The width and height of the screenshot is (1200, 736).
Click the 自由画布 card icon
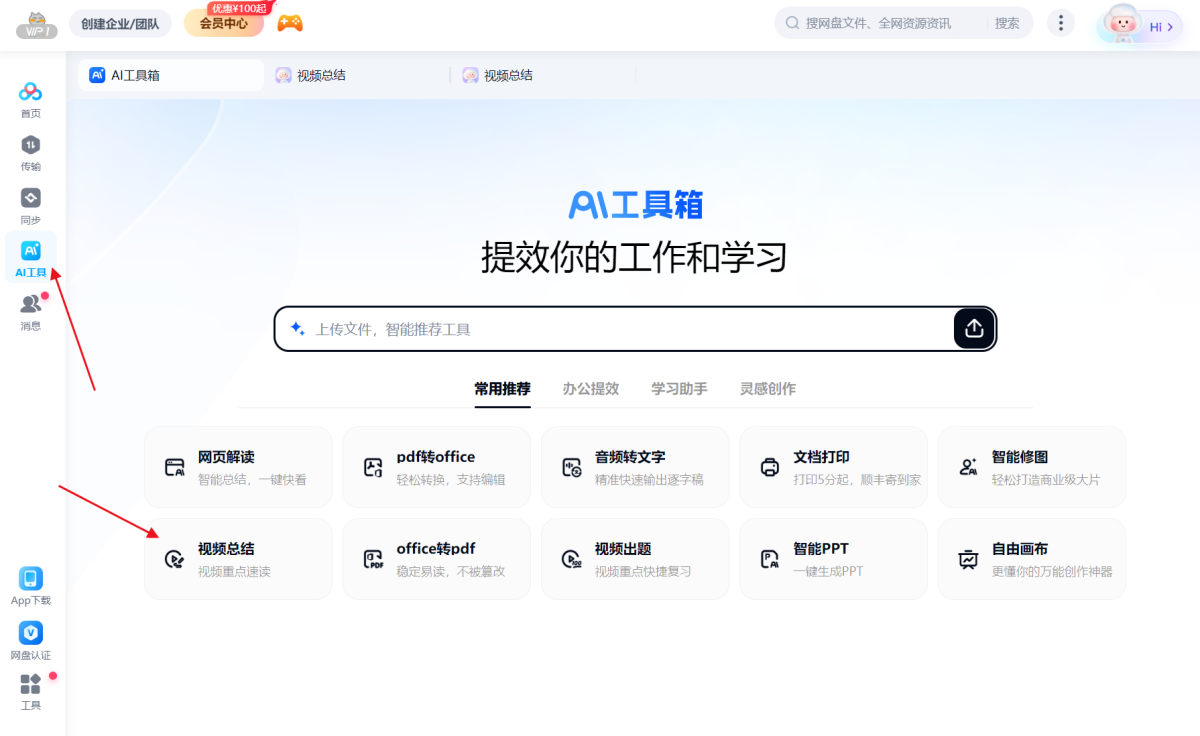point(968,559)
